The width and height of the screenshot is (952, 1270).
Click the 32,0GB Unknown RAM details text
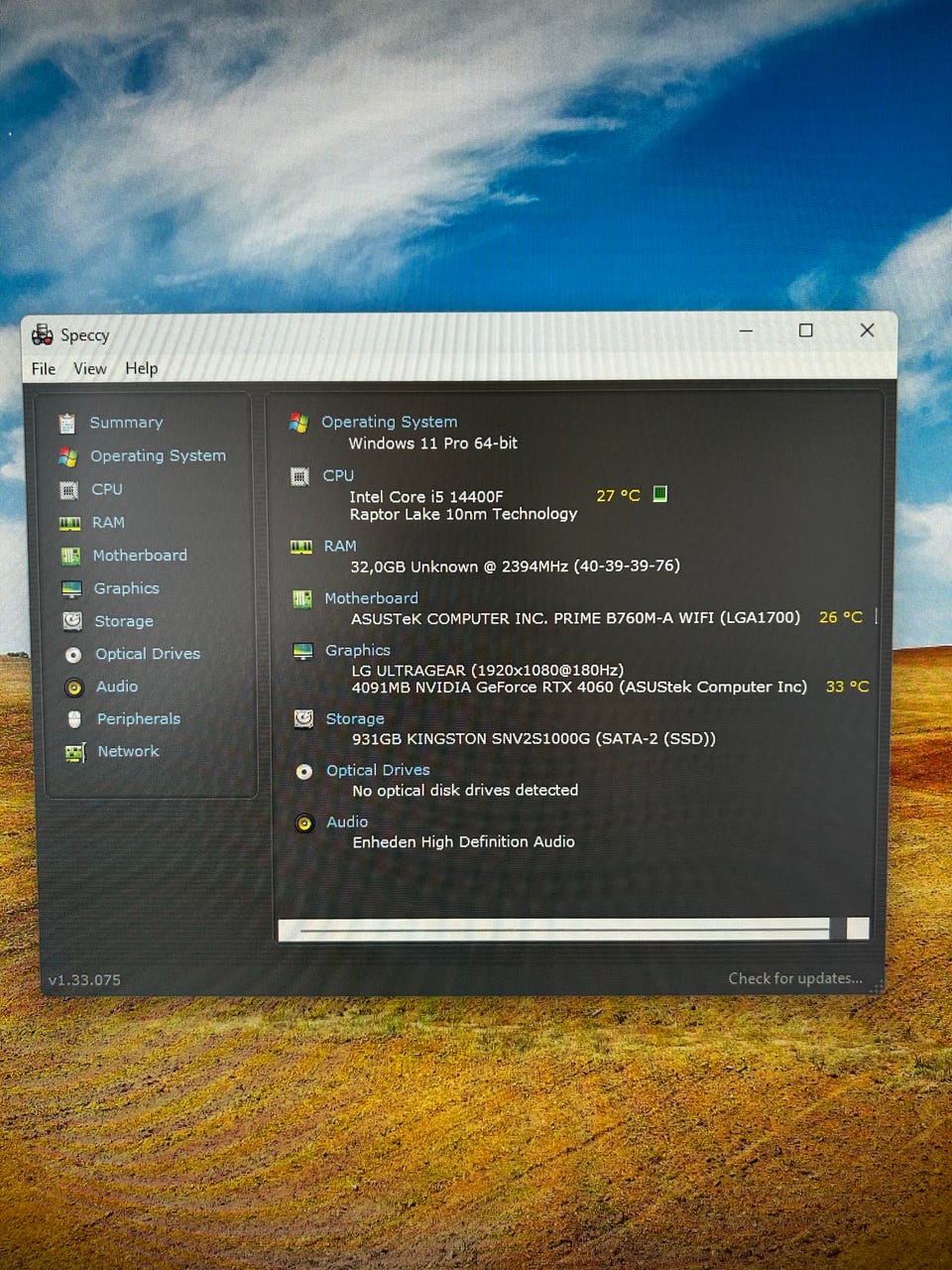(x=516, y=567)
